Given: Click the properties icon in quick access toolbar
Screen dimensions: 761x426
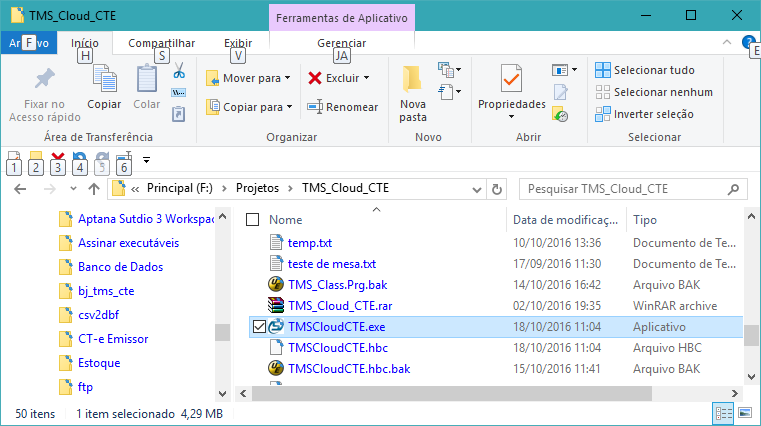Looking at the screenshot, I should 14,156.
